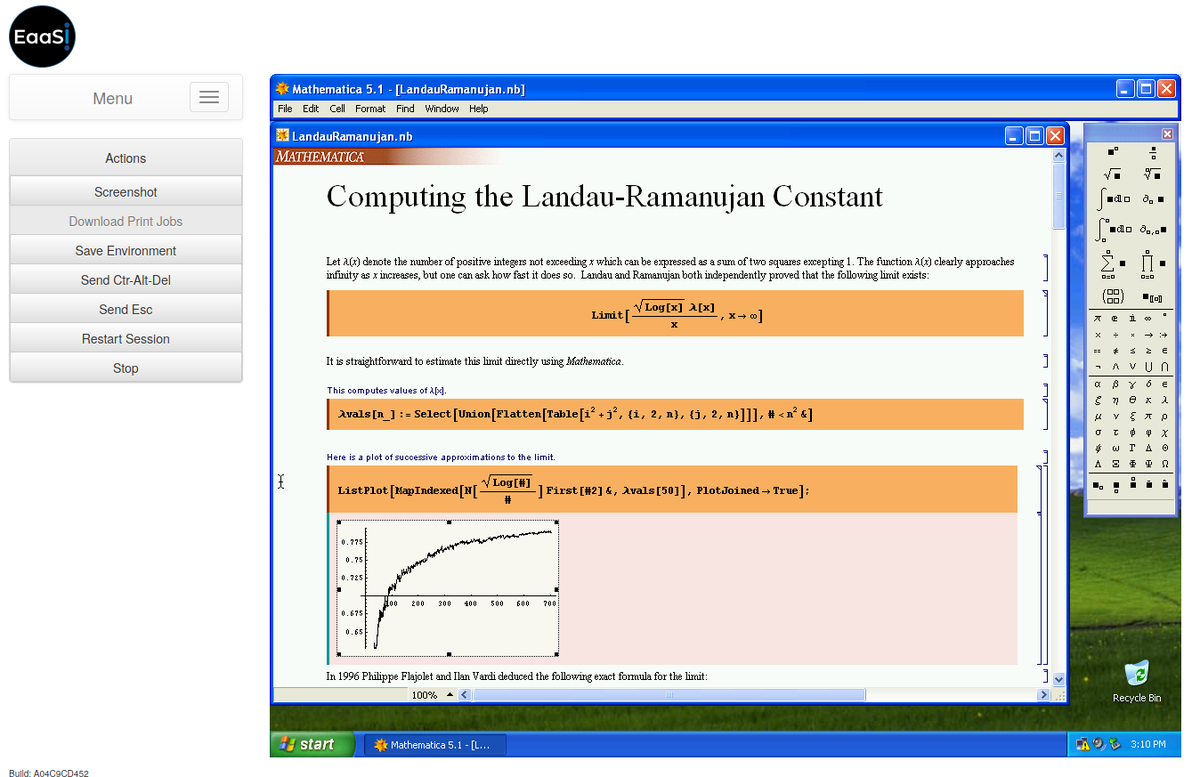Open the Help menu

[479, 109]
